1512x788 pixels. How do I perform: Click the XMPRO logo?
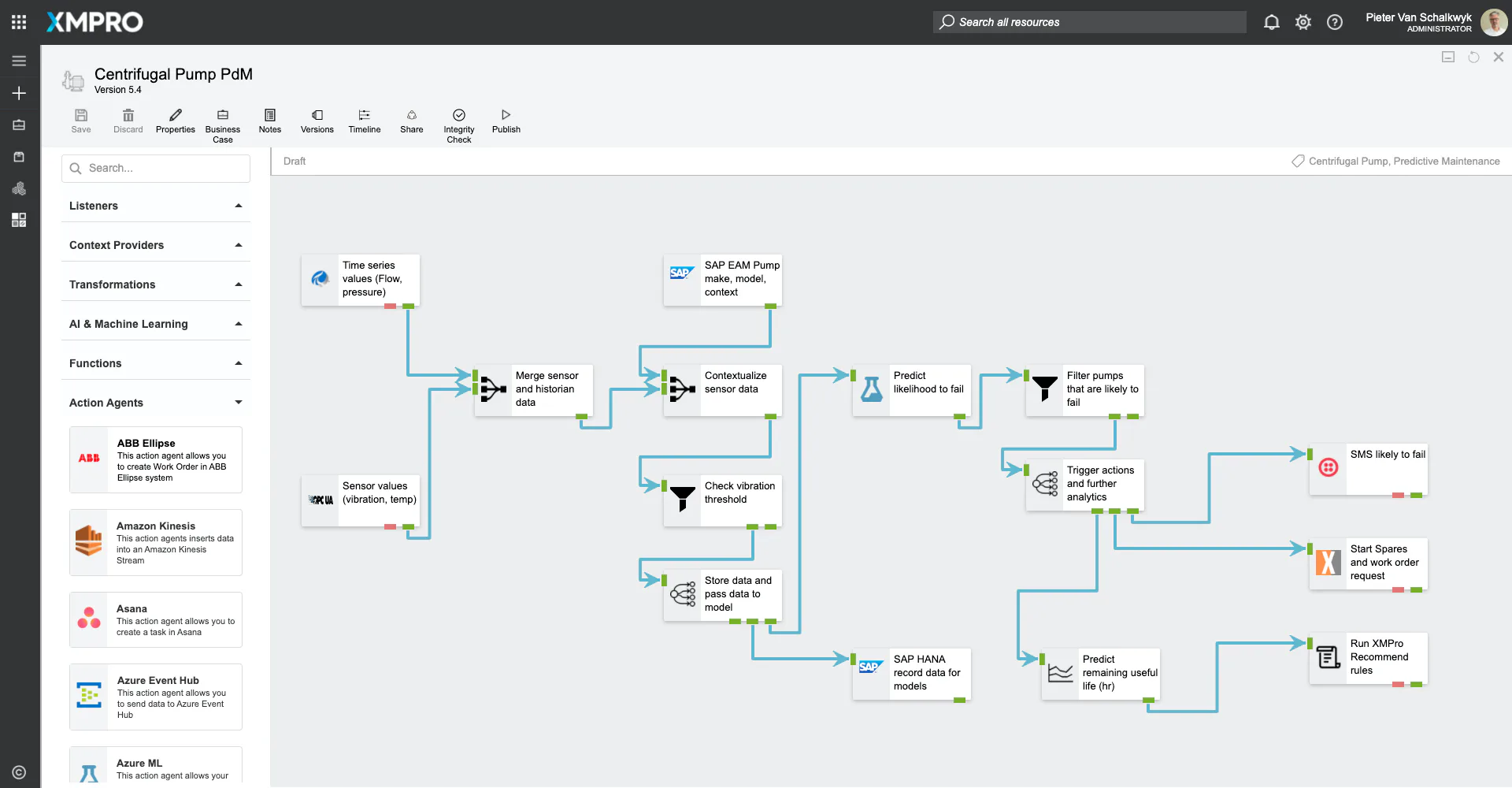click(94, 22)
